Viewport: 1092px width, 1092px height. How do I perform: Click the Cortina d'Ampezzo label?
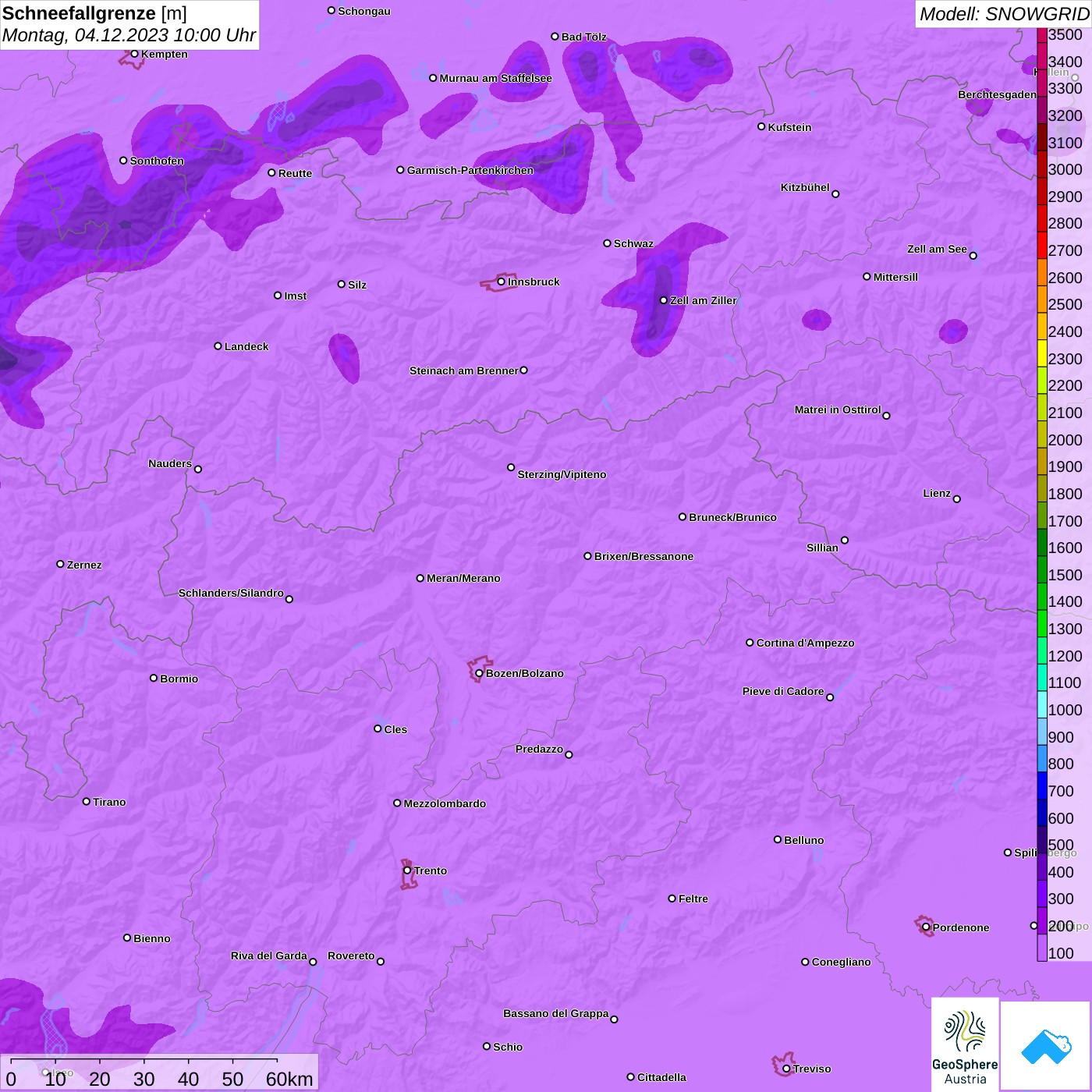coord(805,643)
